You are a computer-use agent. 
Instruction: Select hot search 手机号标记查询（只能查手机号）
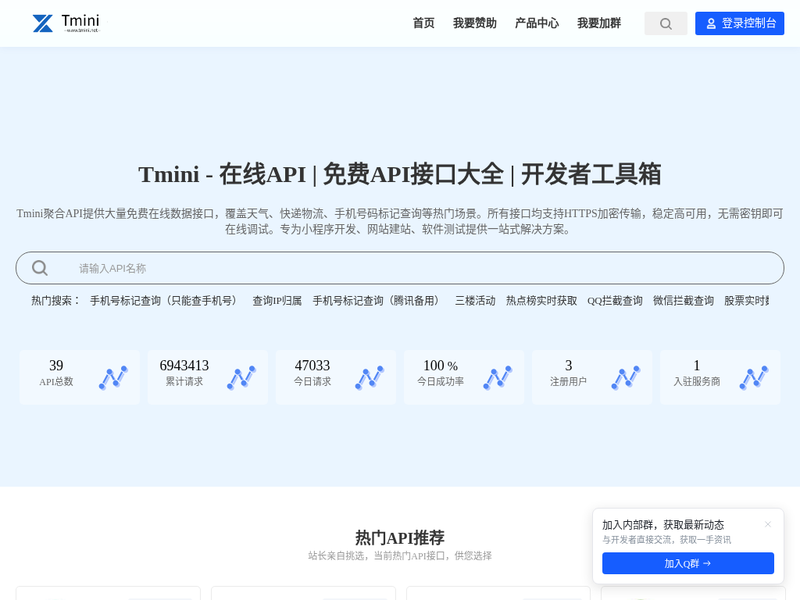pyautogui.click(x=166, y=301)
